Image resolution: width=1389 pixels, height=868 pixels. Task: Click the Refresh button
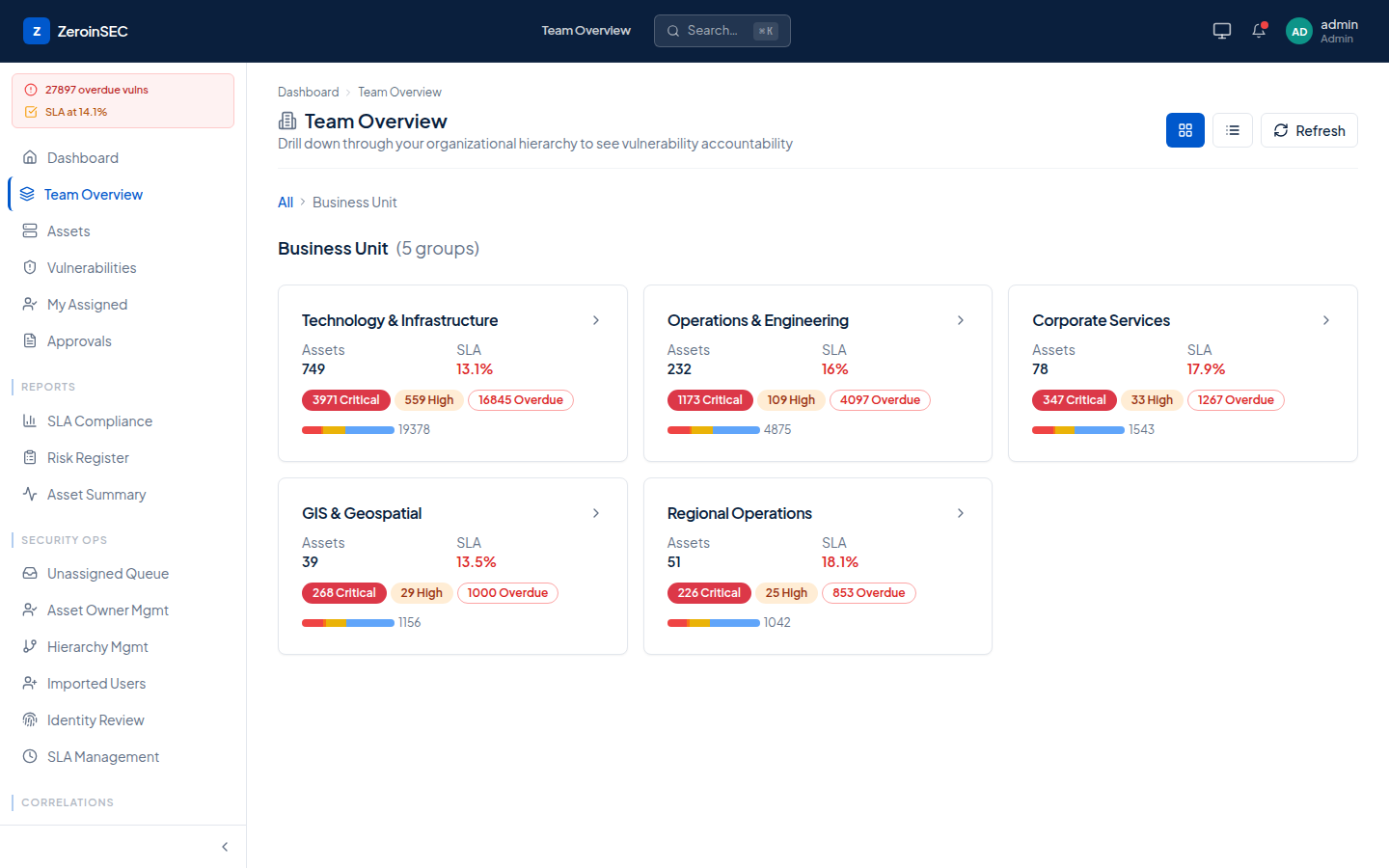(x=1309, y=130)
